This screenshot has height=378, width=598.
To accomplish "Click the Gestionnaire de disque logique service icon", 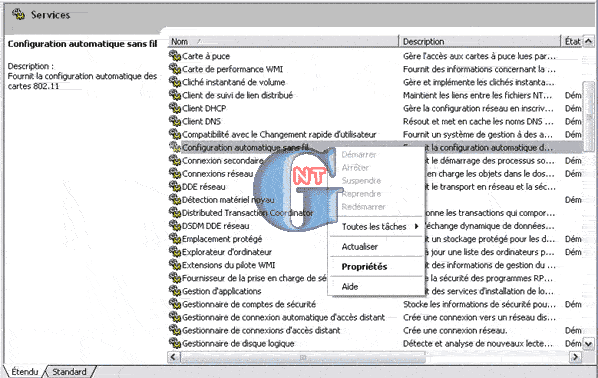I will (175, 343).
